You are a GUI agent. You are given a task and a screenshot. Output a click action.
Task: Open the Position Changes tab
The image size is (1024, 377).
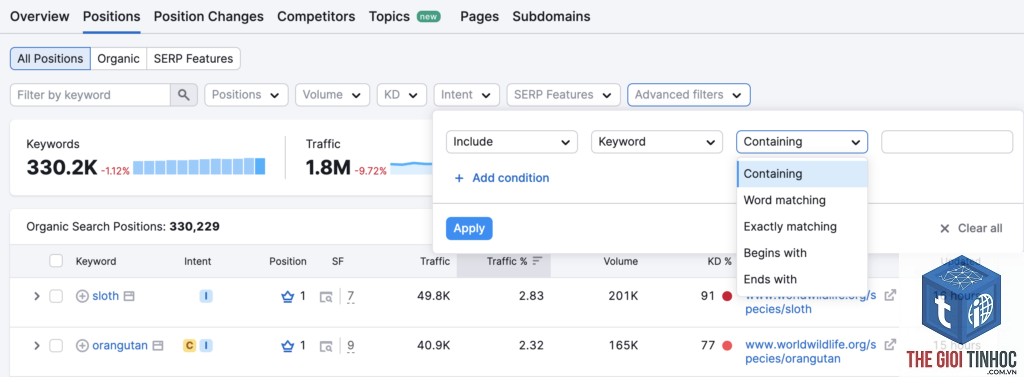coord(209,16)
